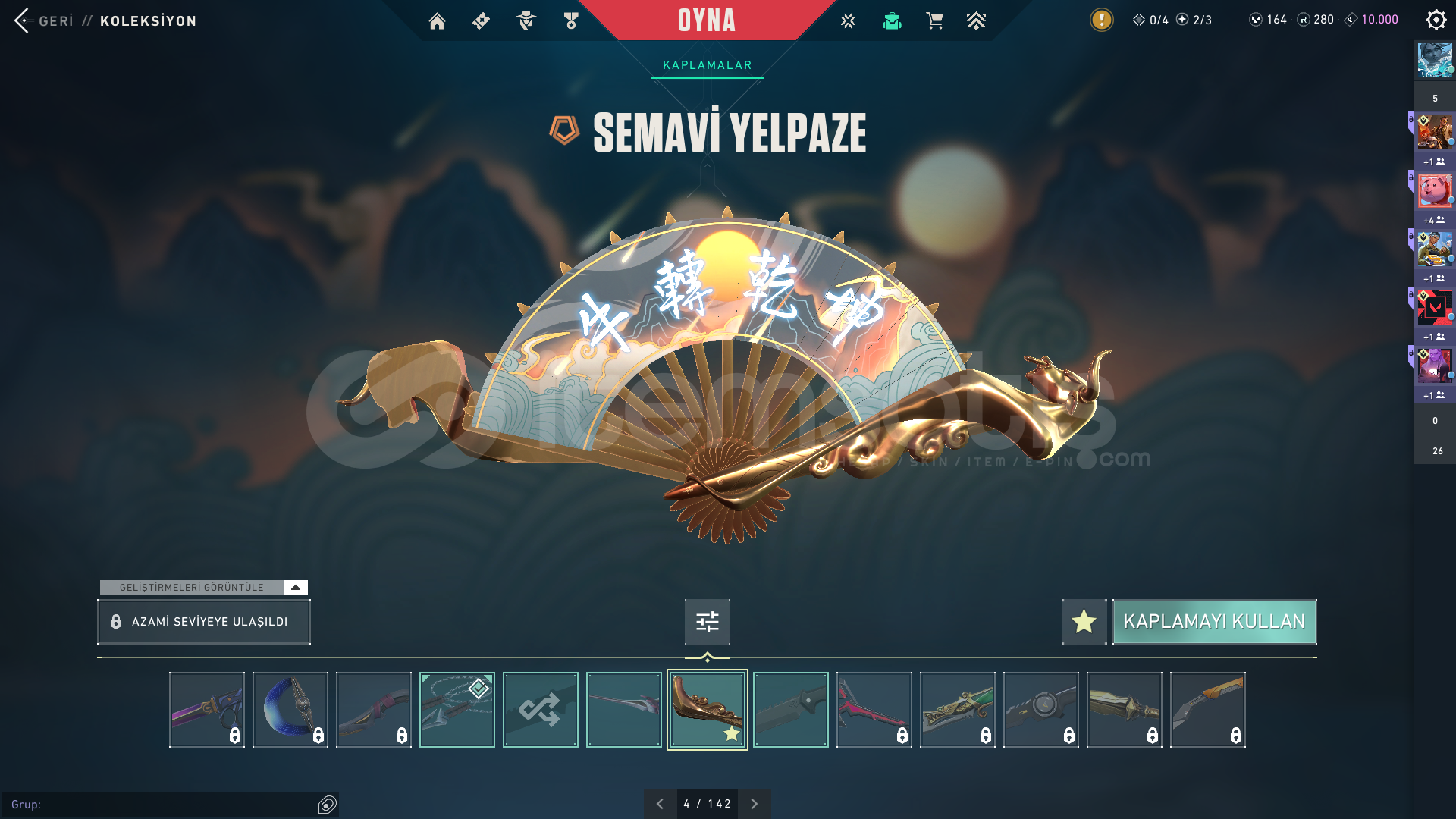Click the OYNA play tab
The height and width of the screenshot is (819, 1456).
click(707, 20)
